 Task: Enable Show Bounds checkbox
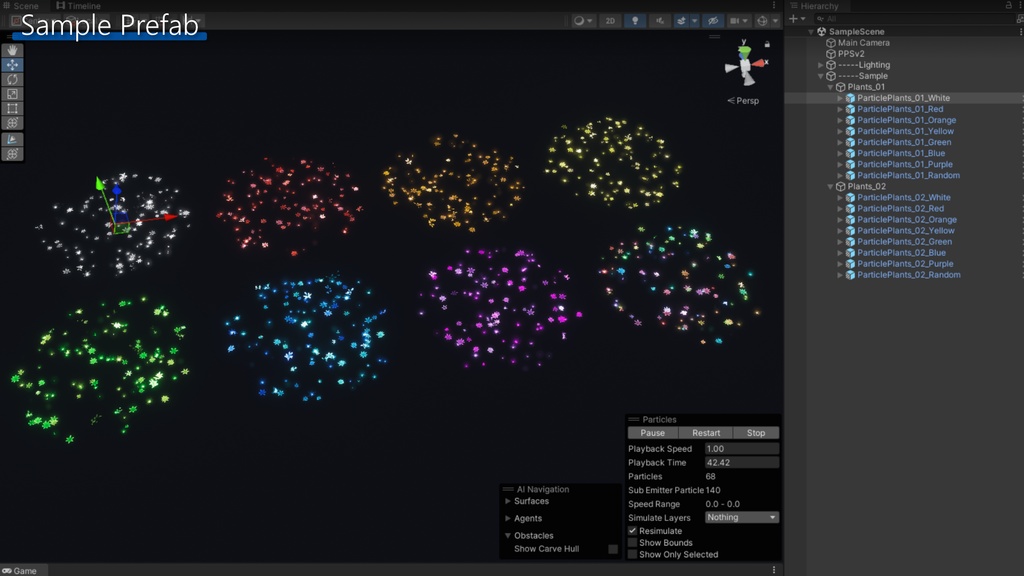632,543
